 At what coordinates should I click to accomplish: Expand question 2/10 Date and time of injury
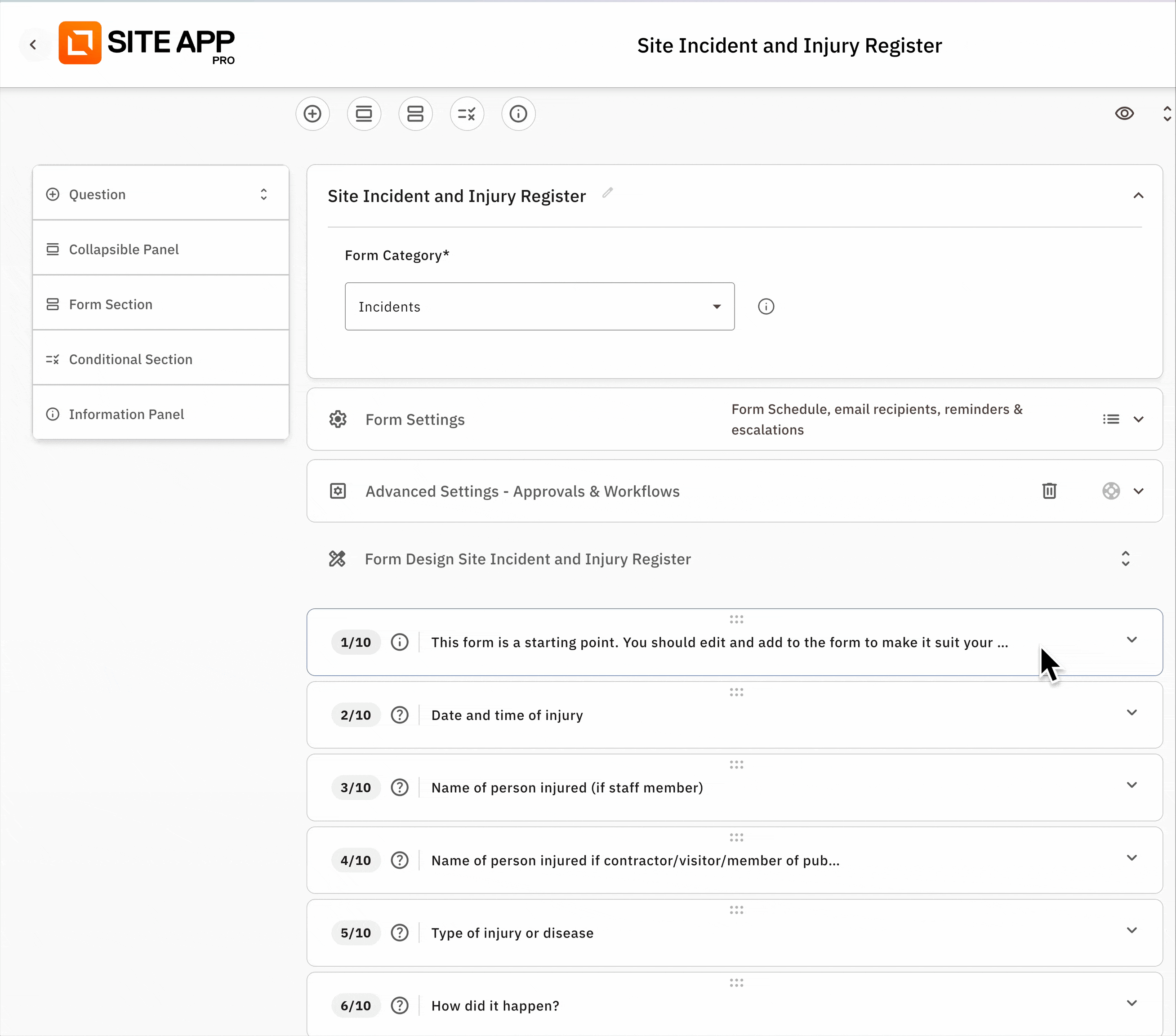tap(1131, 713)
